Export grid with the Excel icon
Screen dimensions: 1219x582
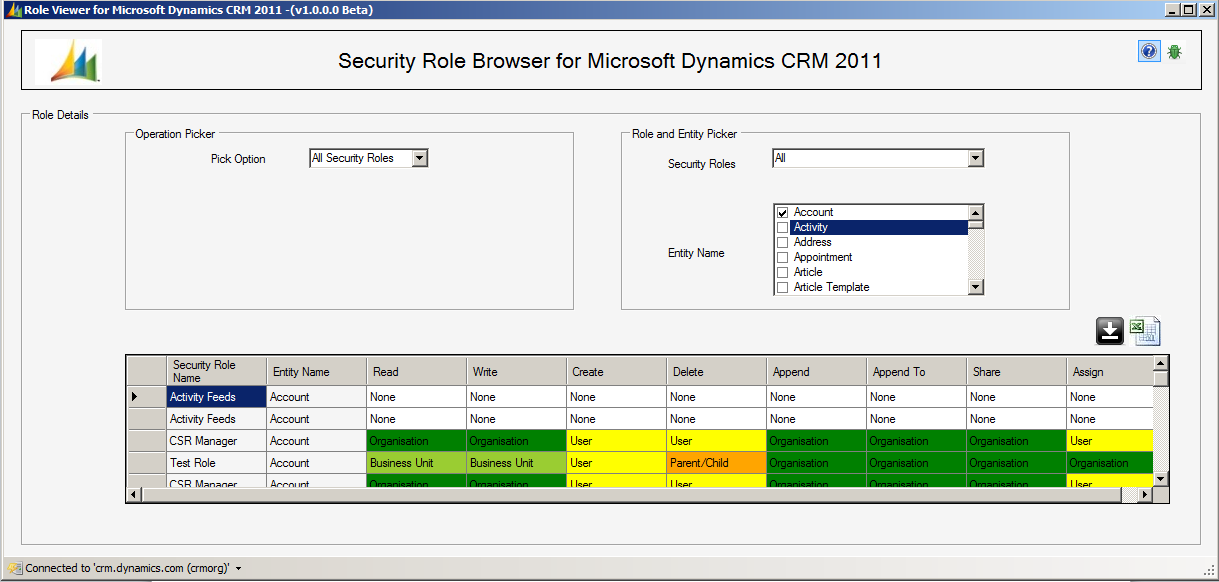[x=1145, y=331]
